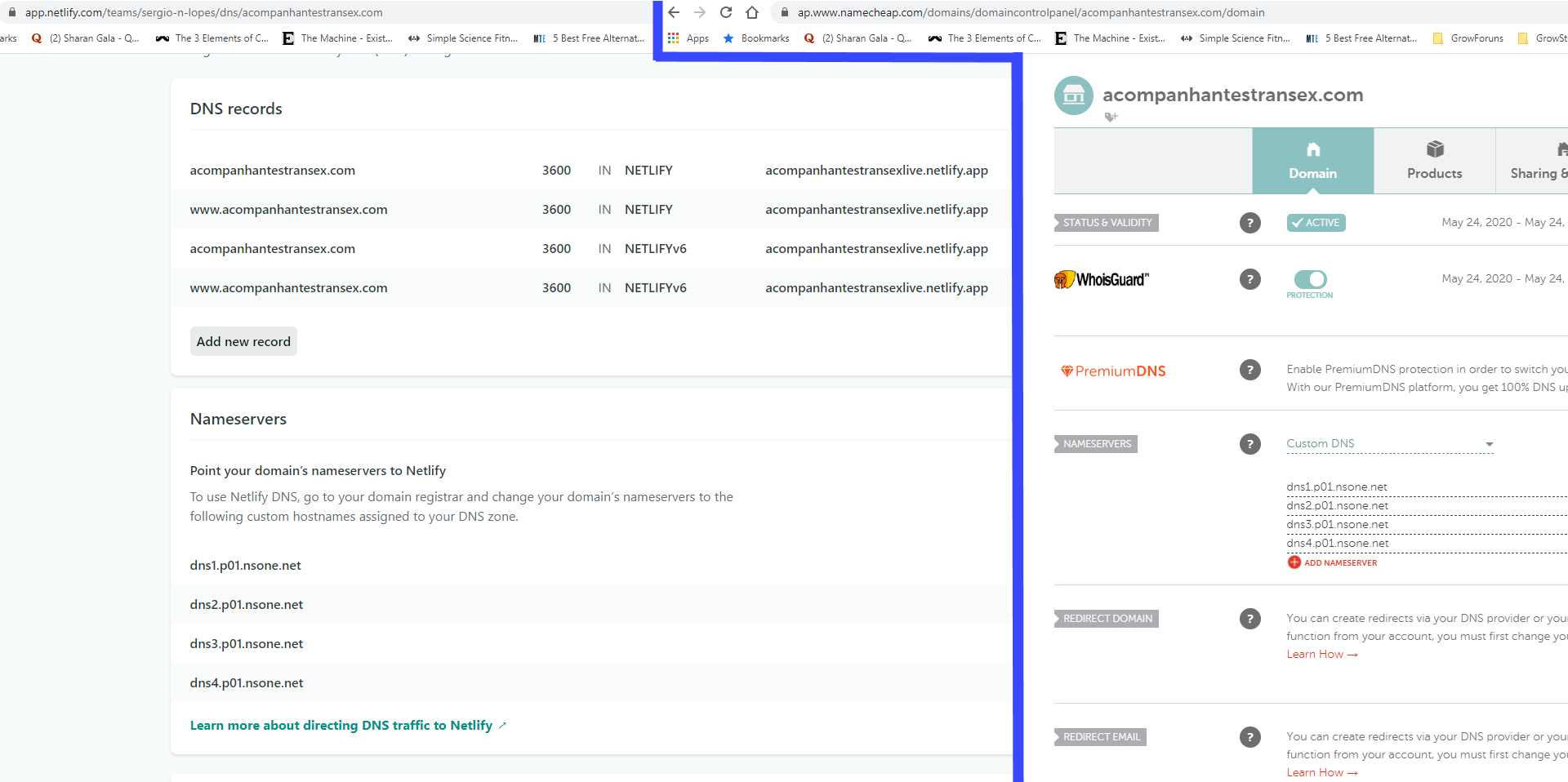Click the browser back arrow in Namecheap window
The height and width of the screenshot is (782, 1568).
(674, 12)
